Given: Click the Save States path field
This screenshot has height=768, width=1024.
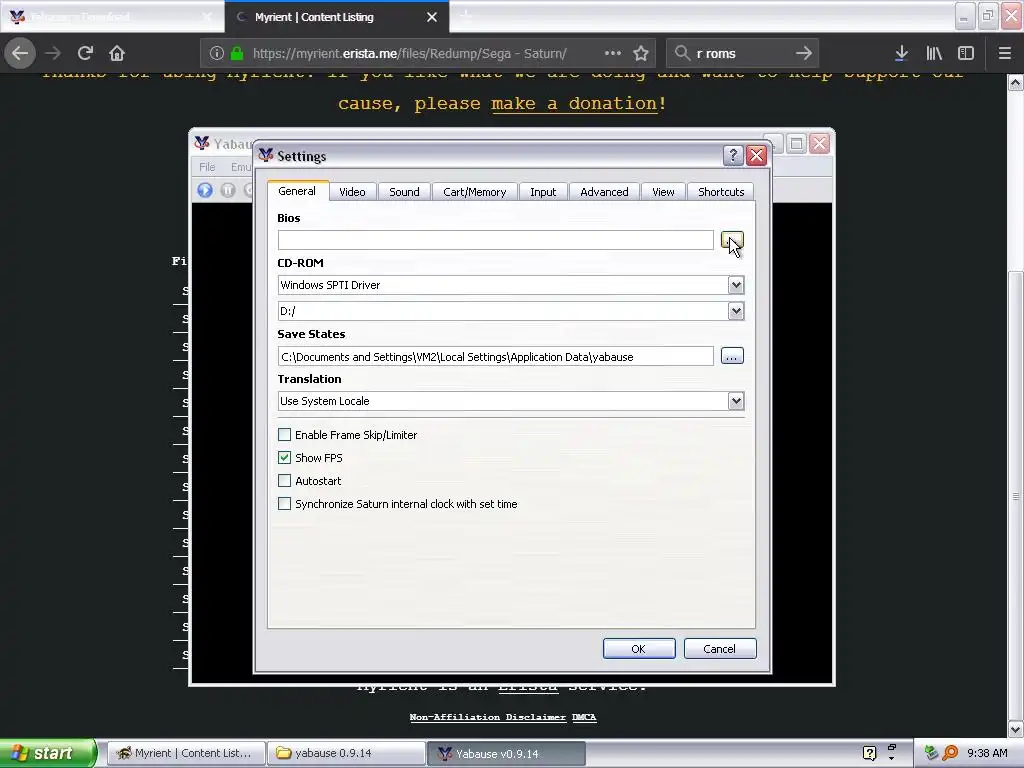Looking at the screenshot, I should click(495, 357).
